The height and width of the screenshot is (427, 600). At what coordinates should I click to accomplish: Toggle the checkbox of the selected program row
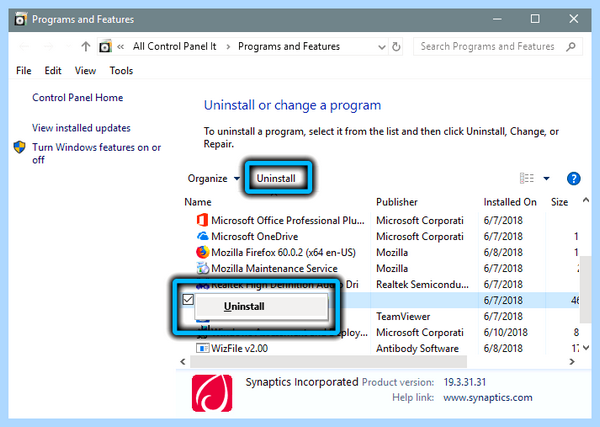(x=188, y=300)
